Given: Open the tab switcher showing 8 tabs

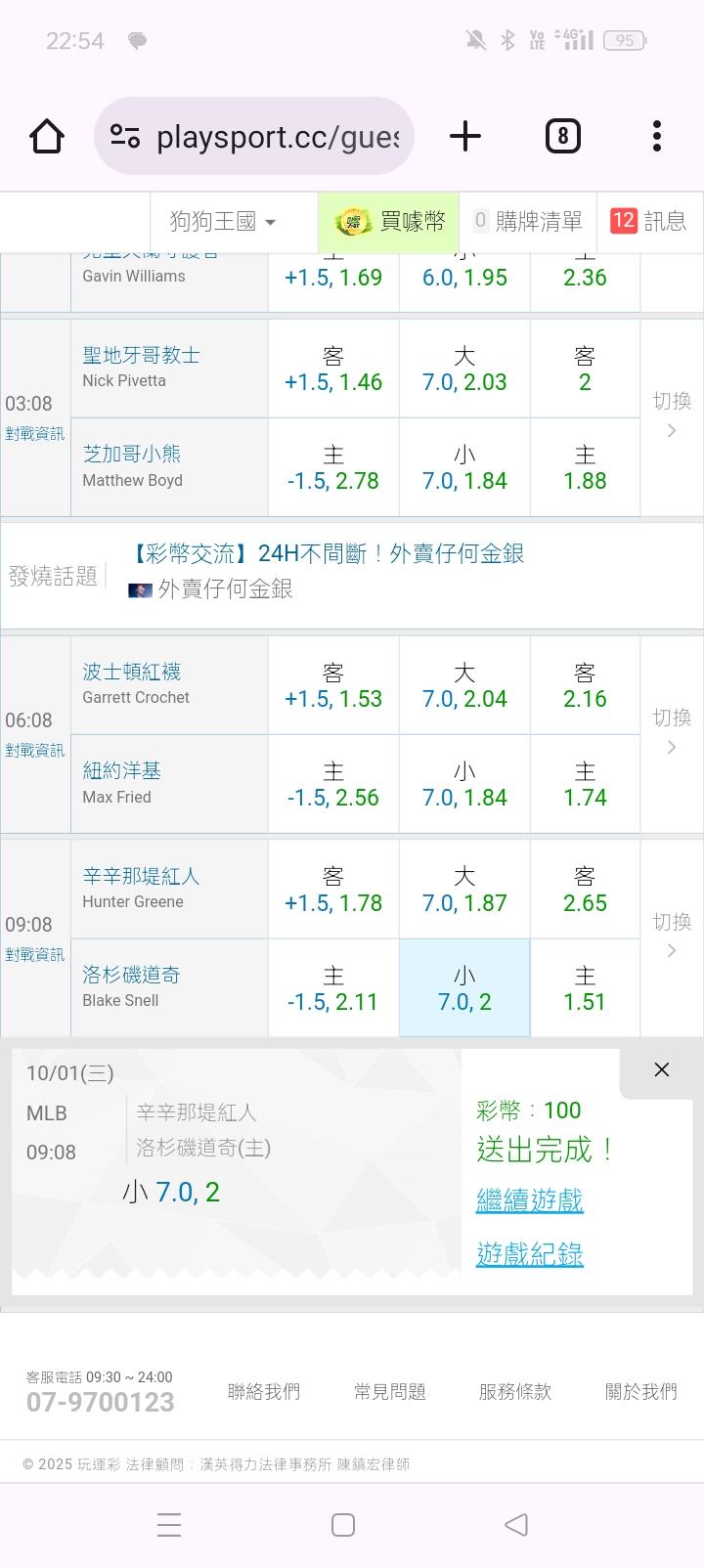Looking at the screenshot, I should coord(562,136).
